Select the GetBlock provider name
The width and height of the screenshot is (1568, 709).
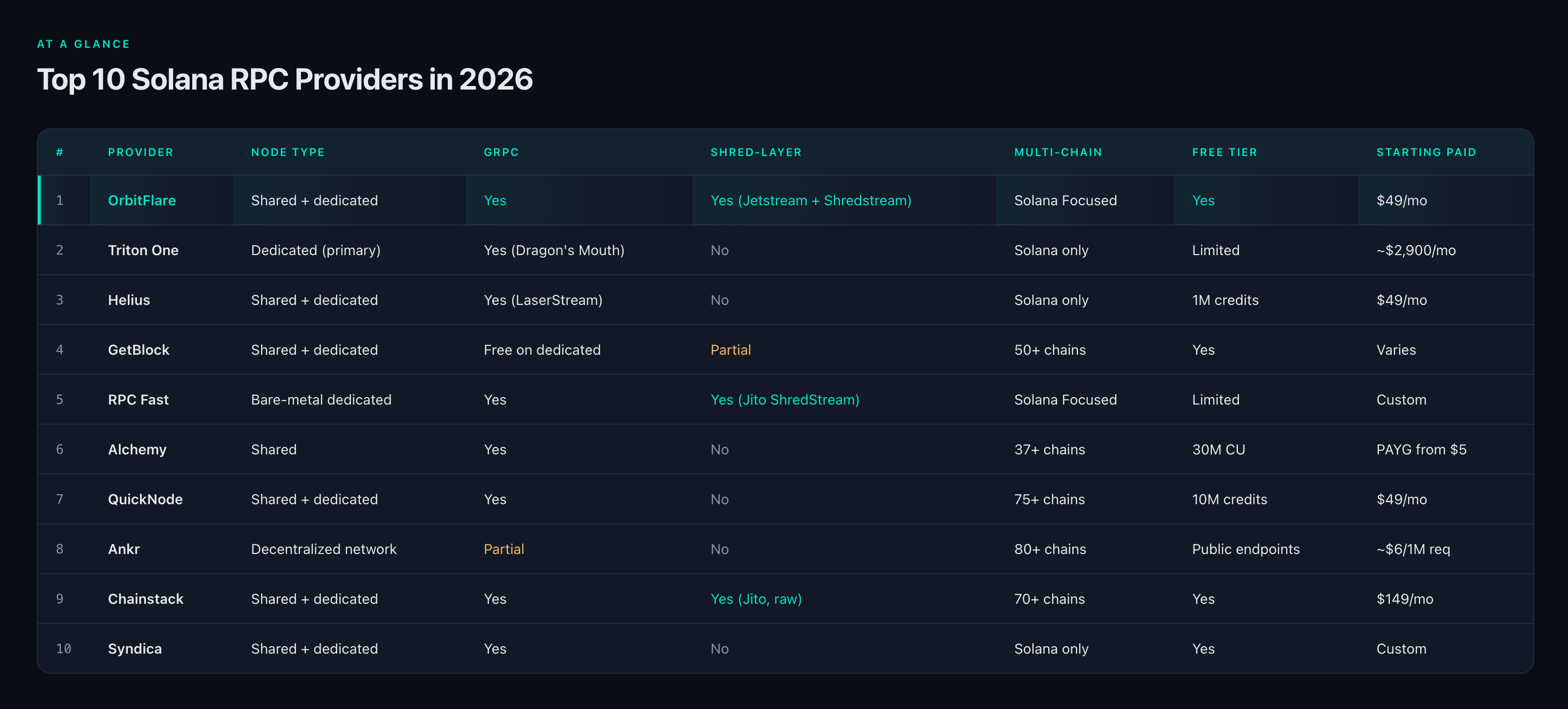[139, 350]
